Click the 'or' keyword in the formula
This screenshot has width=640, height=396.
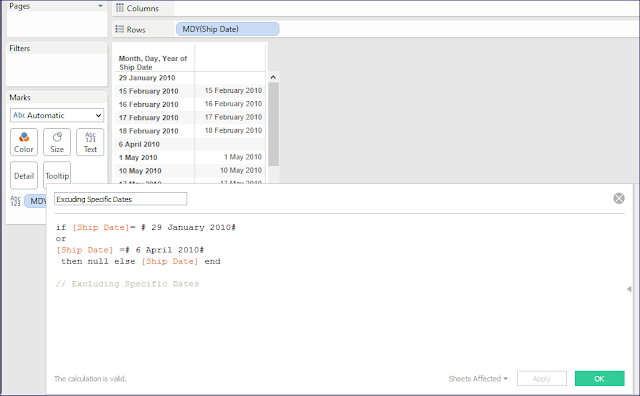point(61,239)
